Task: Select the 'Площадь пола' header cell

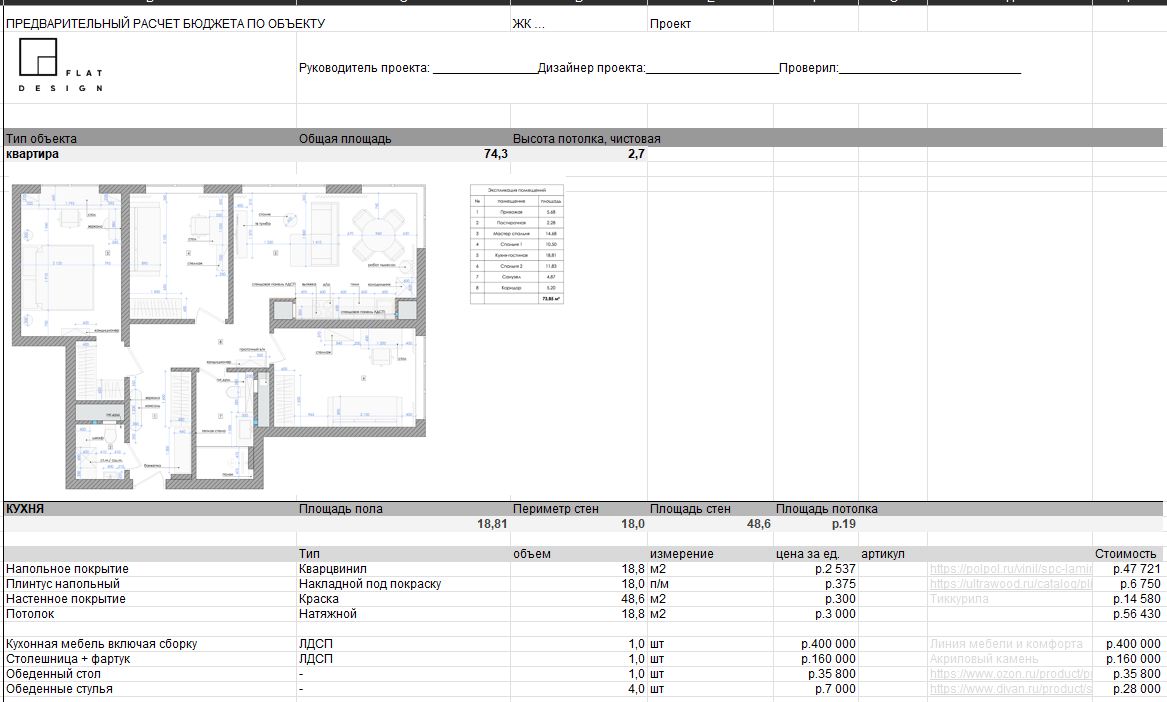Action: point(340,509)
